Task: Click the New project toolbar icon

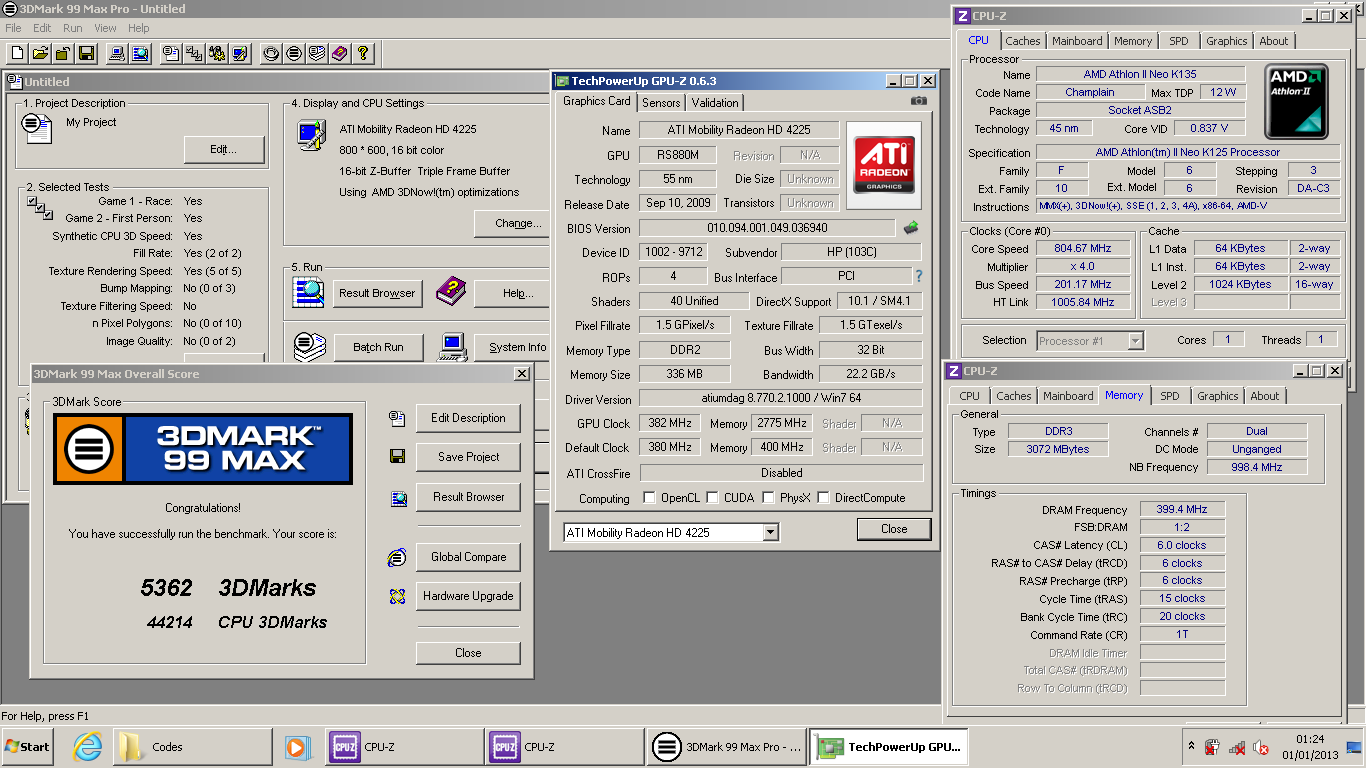Action: tap(17, 53)
